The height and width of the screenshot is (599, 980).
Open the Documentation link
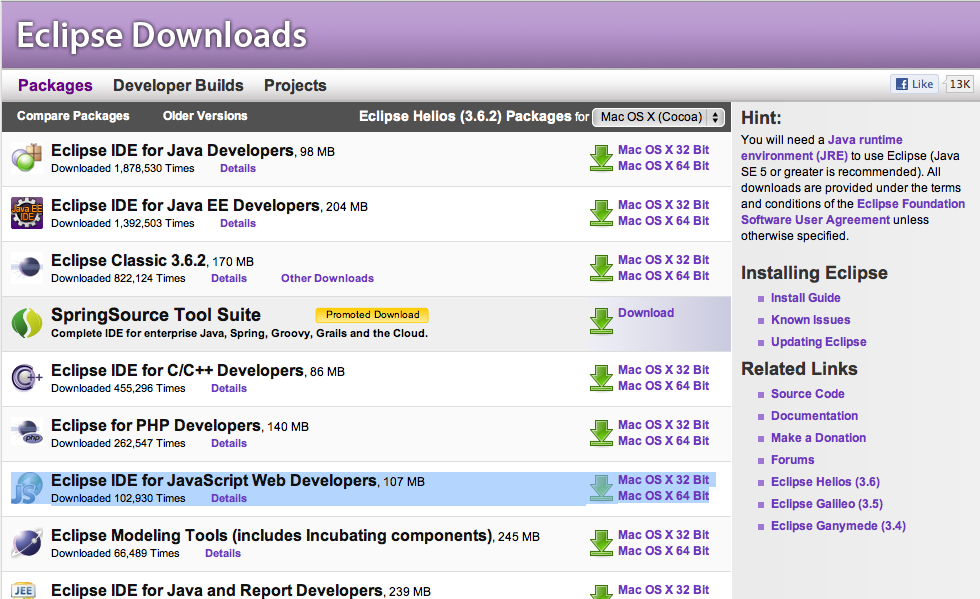point(814,416)
